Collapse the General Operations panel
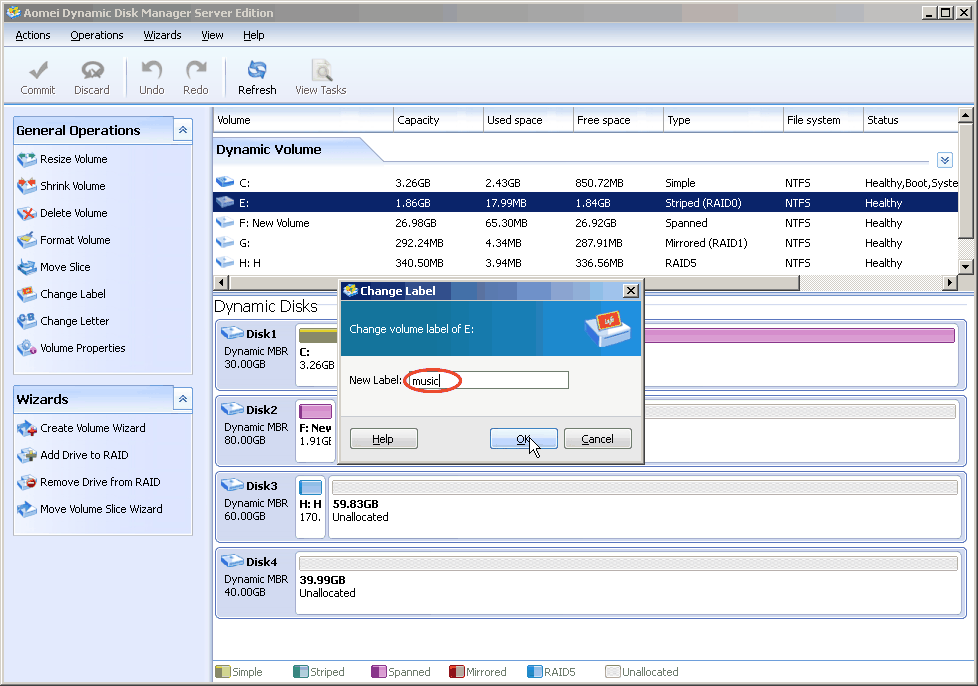 coord(182,130)
